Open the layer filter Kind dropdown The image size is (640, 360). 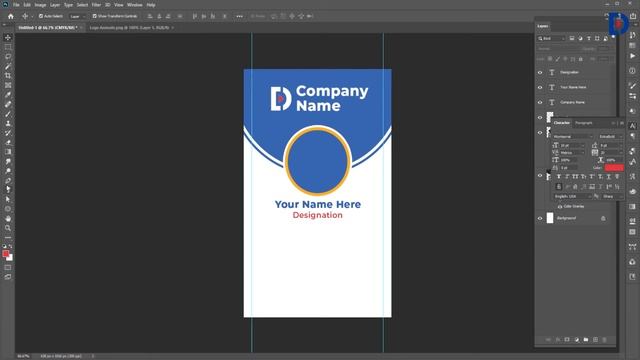point(551,38)
